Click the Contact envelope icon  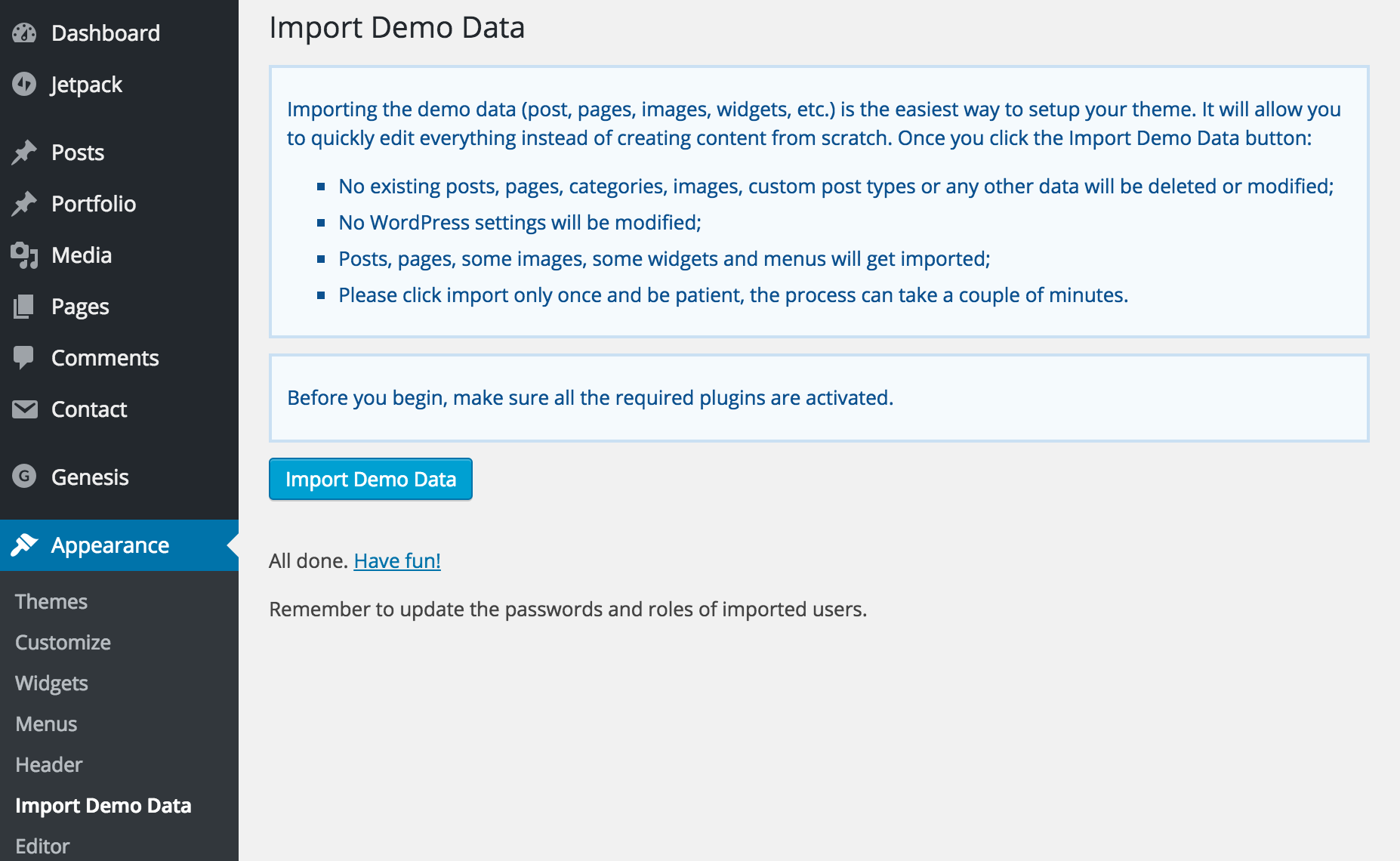(24, 409)
